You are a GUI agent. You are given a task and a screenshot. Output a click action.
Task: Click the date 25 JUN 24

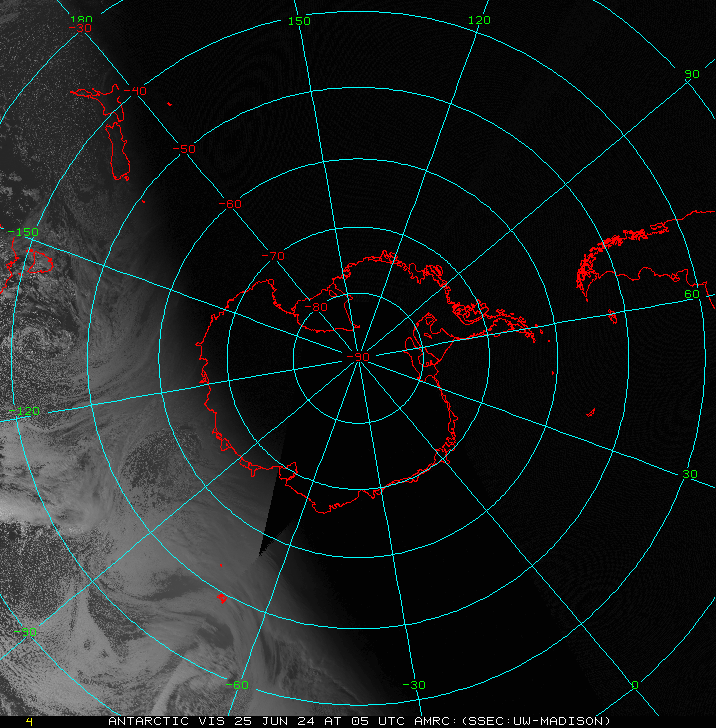point(275,721)
